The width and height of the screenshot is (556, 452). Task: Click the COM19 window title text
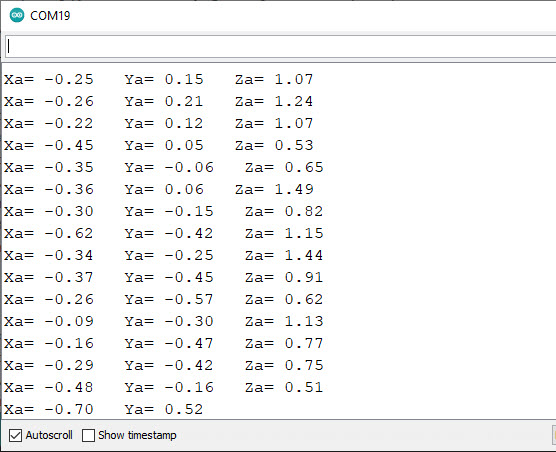click(50, 16)
